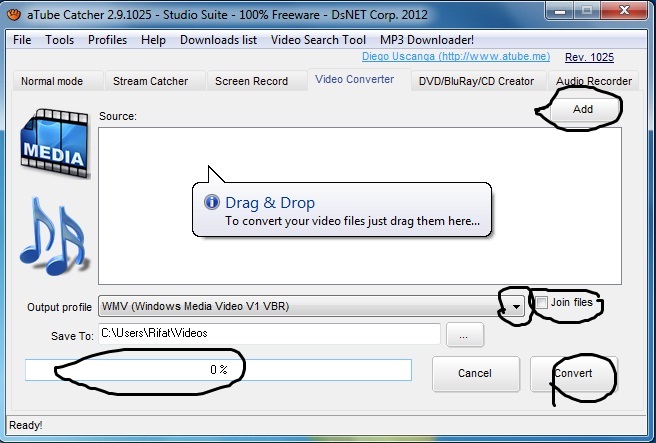Click the Source file list area
This screenshot has height=443, width=656.
(360, 206)
